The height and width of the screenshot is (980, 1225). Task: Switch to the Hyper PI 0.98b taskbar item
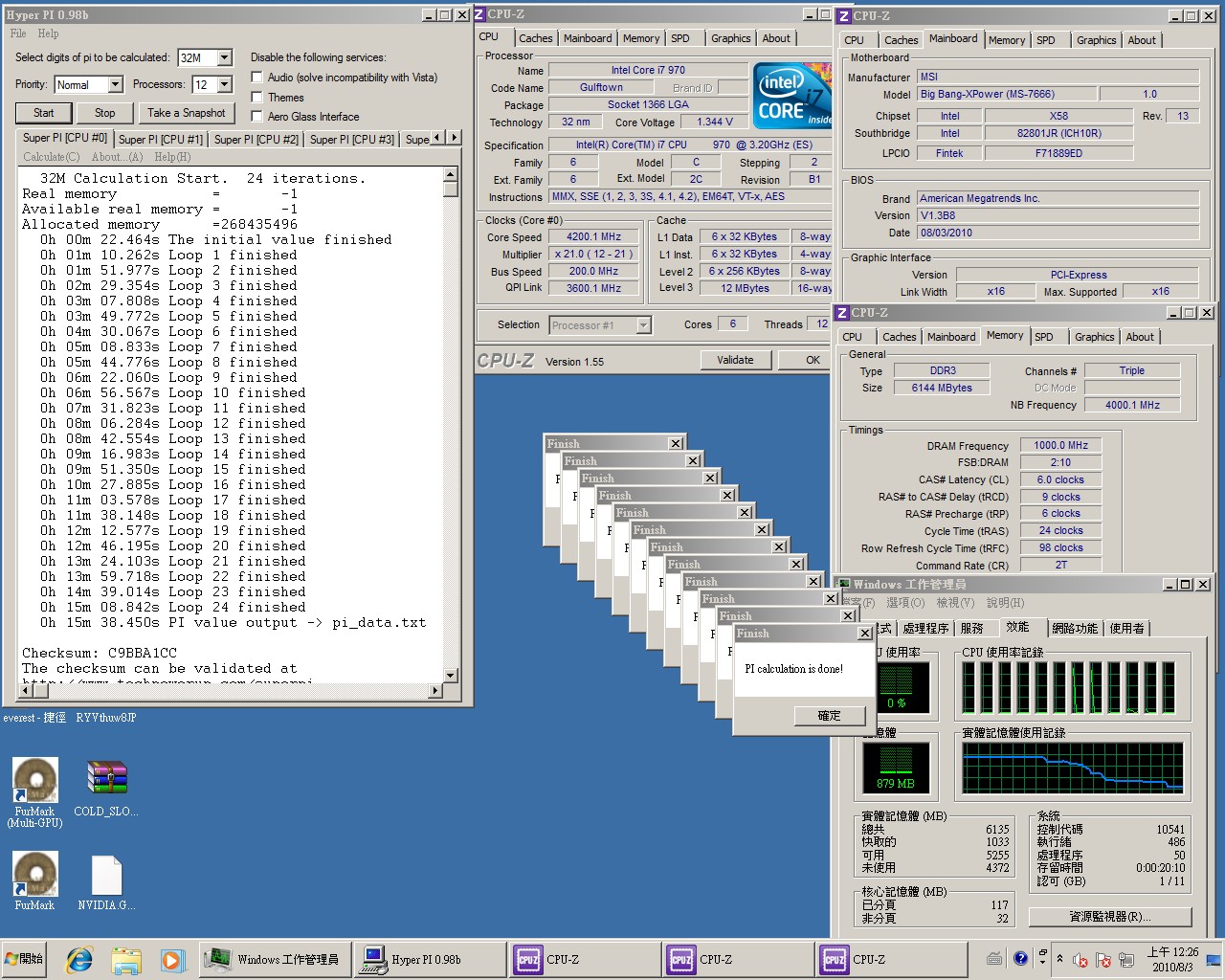pos(429,959)
